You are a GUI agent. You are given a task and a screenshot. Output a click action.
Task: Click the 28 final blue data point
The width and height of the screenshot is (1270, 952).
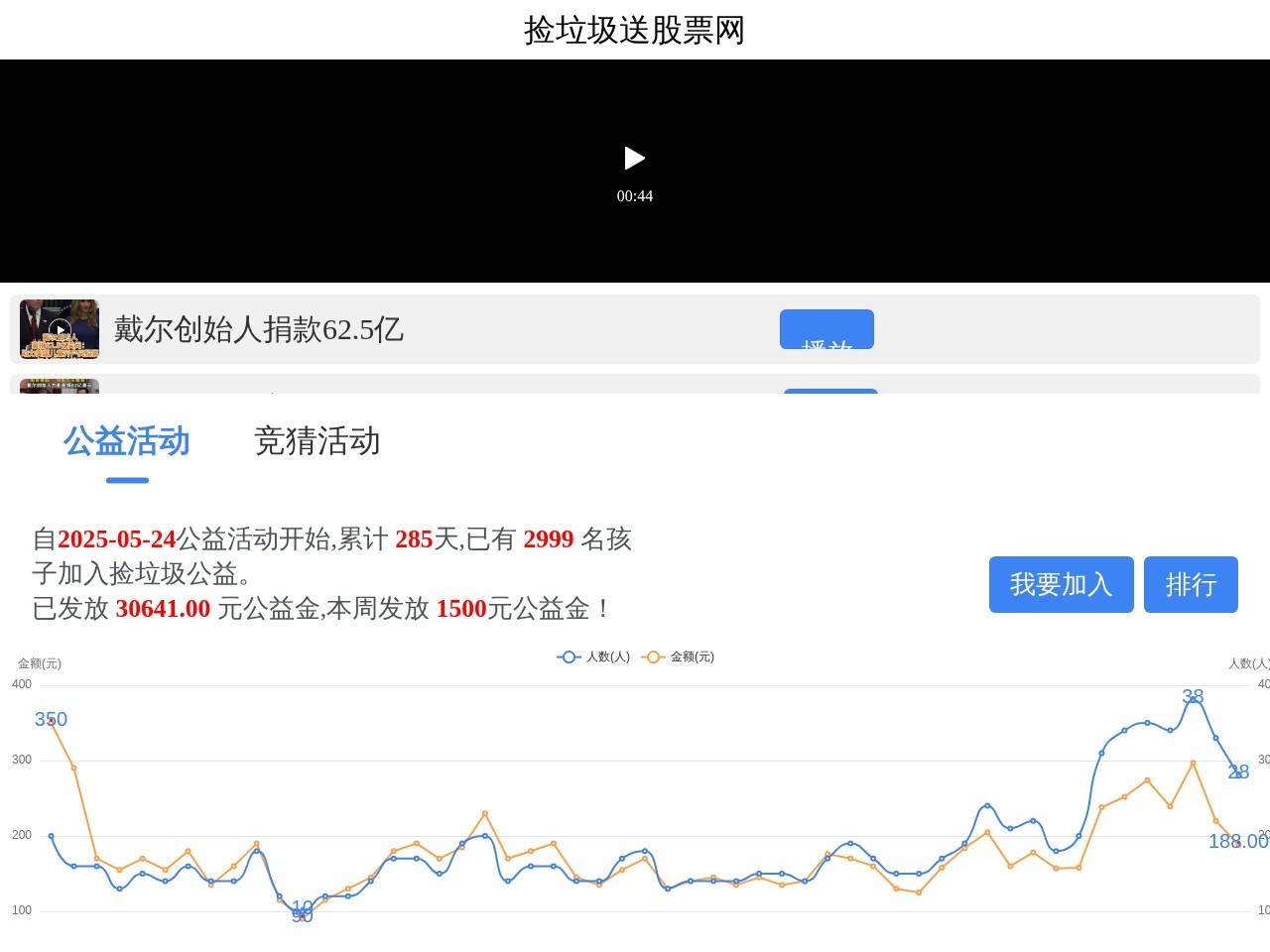click(1237, 772)
